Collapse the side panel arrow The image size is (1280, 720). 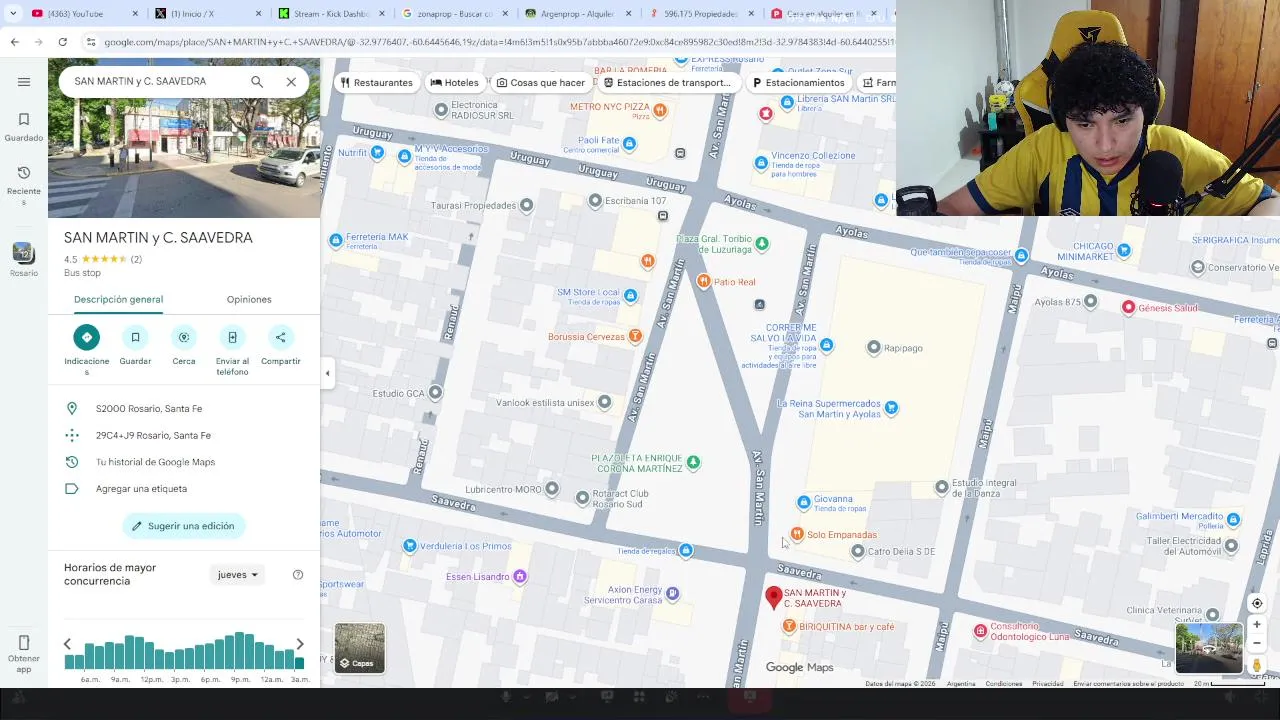(x=327, y=373)
